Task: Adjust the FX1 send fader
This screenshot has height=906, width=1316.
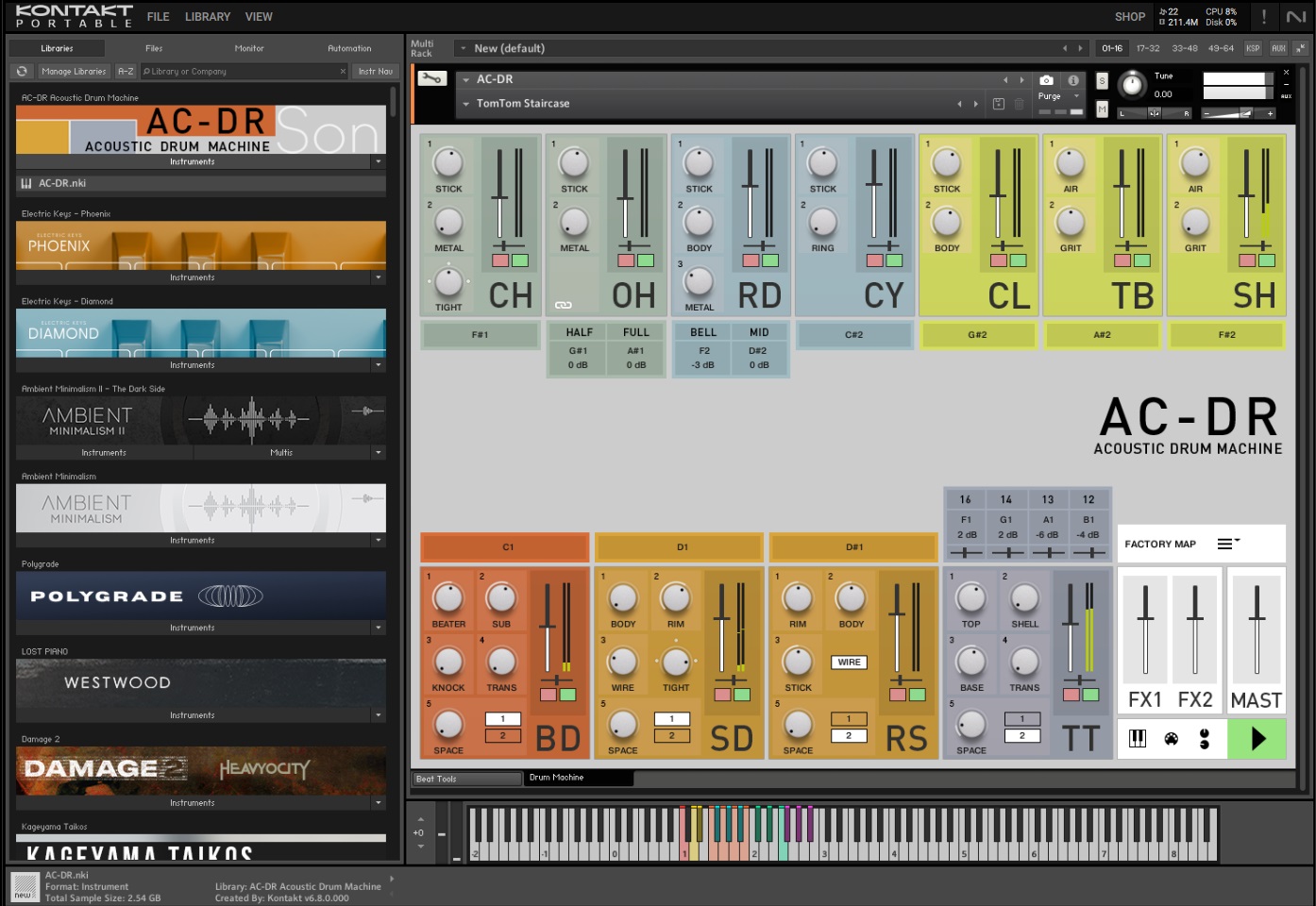Action: (x=1145, y=618)
